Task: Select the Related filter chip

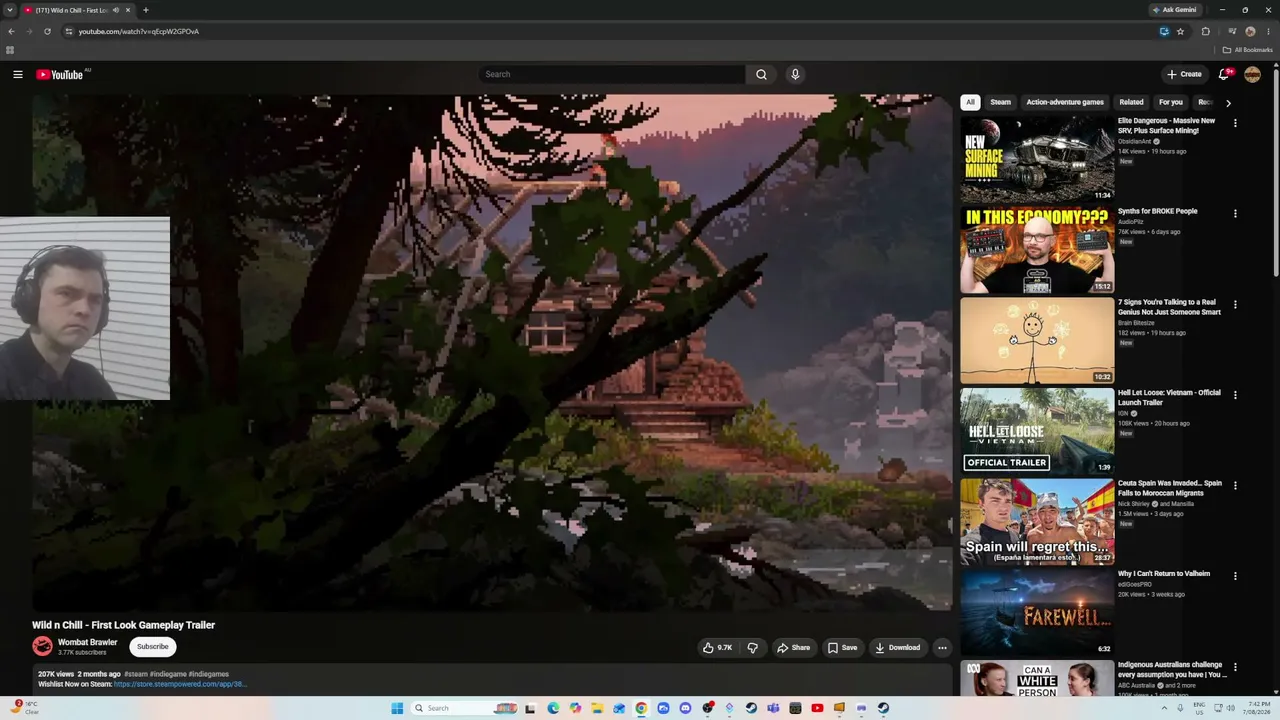Action: [x=1131, y=102]
